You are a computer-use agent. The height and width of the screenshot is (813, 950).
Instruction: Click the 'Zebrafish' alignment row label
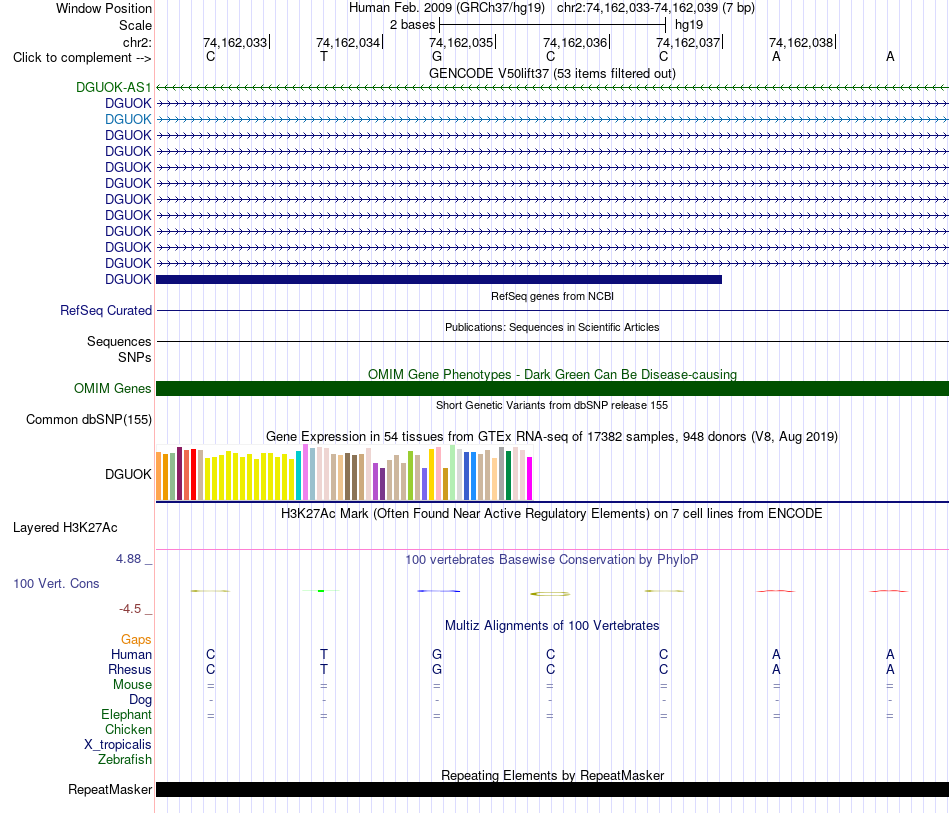(x=125, y=760)
